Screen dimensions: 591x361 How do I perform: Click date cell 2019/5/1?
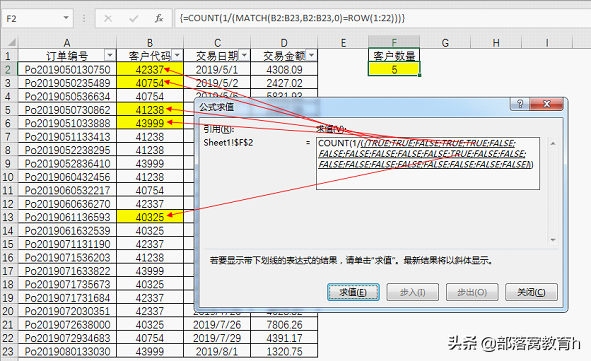(x=217, y=70)
